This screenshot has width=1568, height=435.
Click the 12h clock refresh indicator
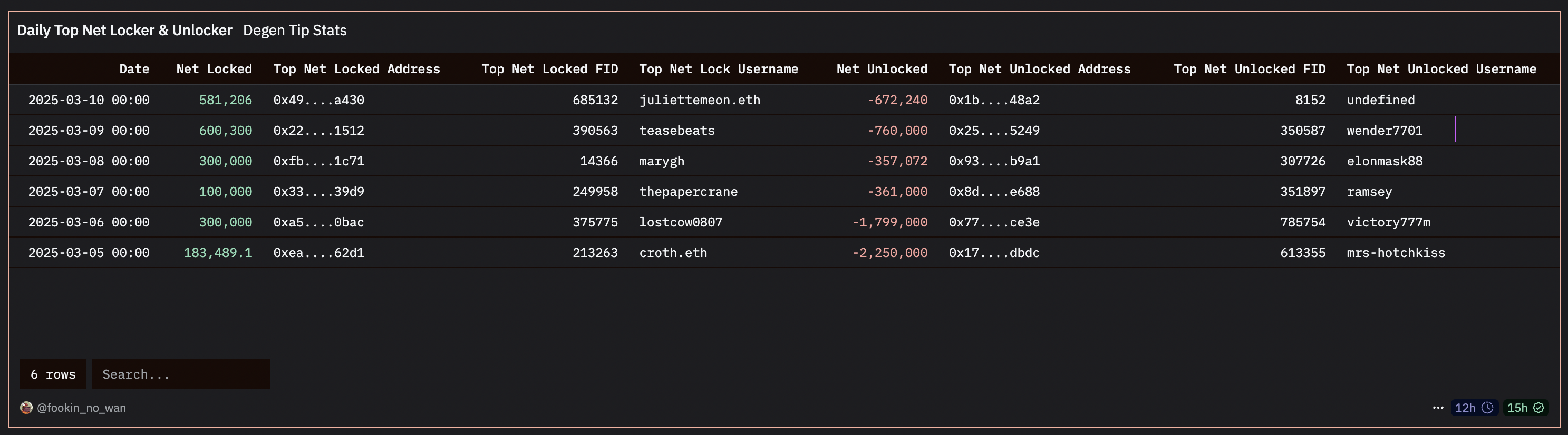point(1474,408)
